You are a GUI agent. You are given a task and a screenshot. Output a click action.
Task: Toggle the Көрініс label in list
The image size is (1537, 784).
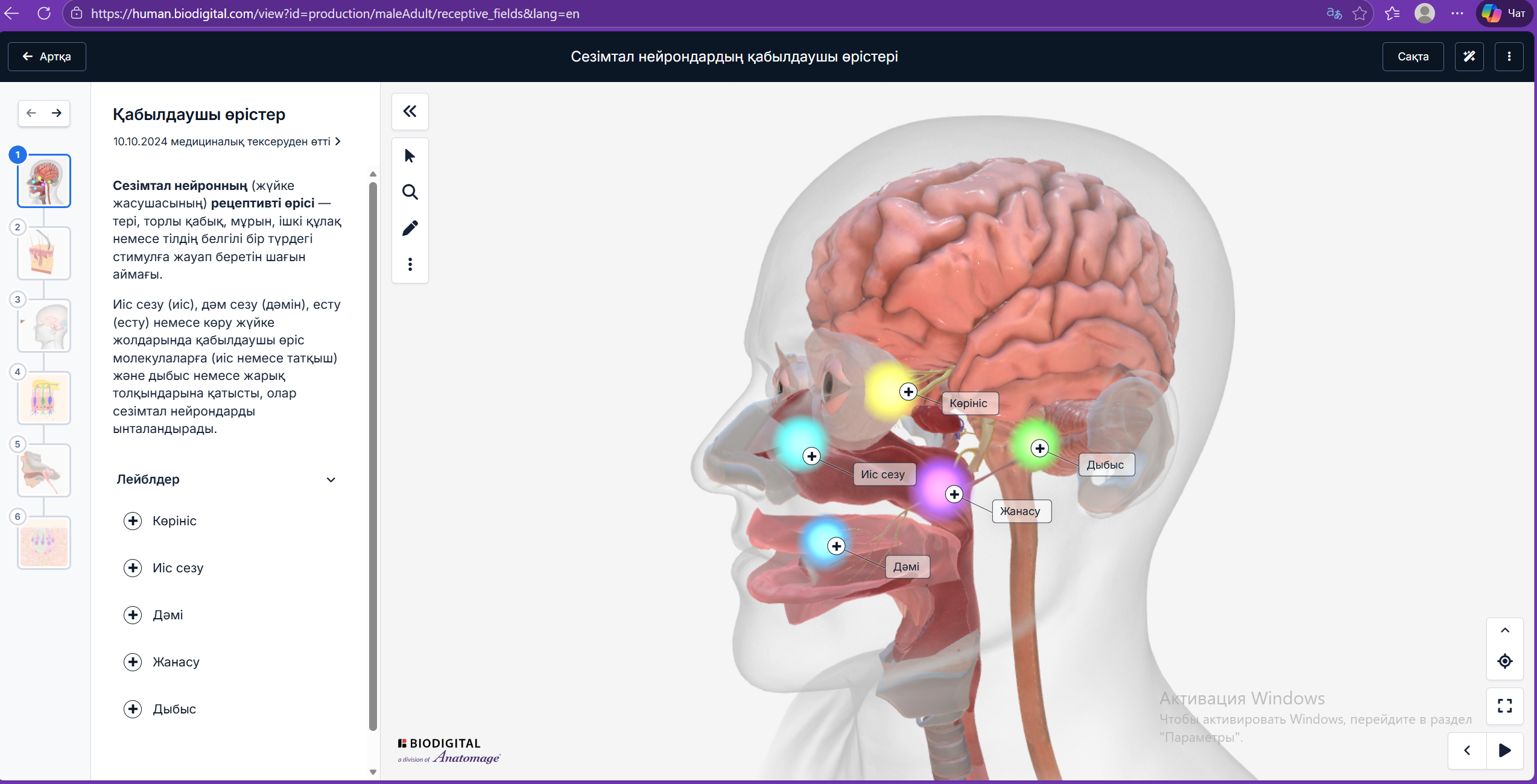click(133, 521)
